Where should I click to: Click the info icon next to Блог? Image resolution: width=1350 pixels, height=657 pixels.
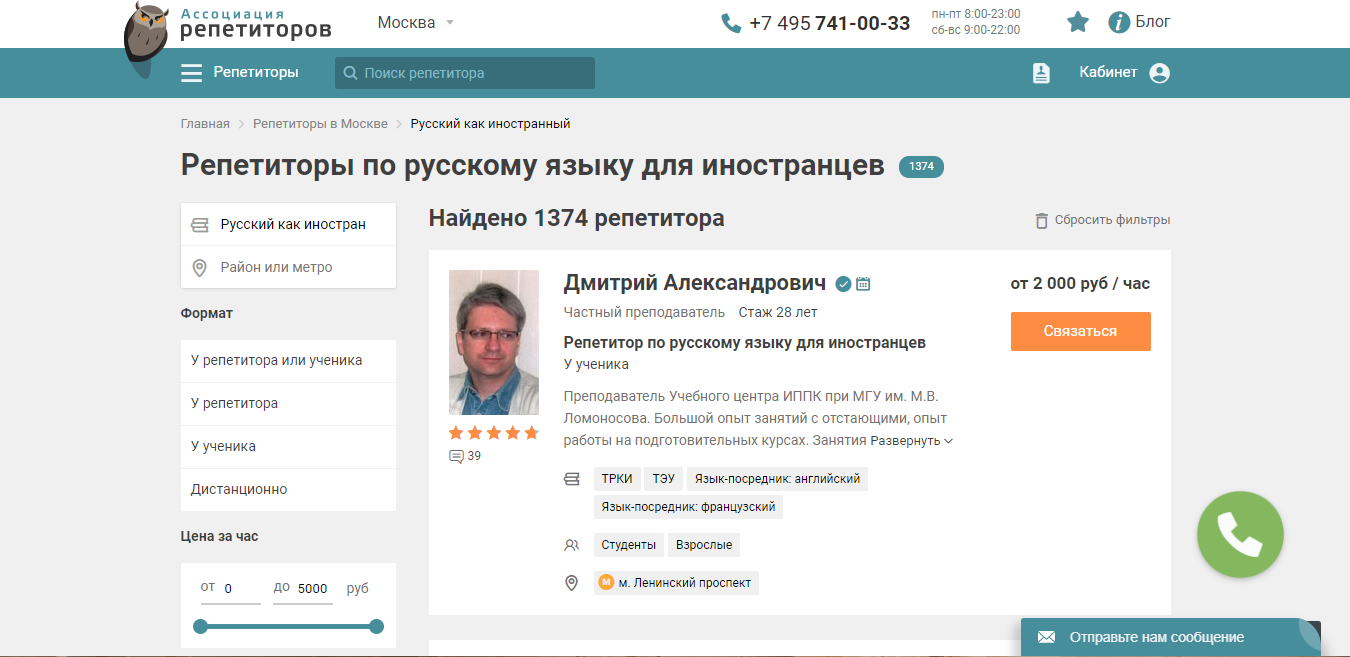pyautogui.click(x=1118, y=21)
